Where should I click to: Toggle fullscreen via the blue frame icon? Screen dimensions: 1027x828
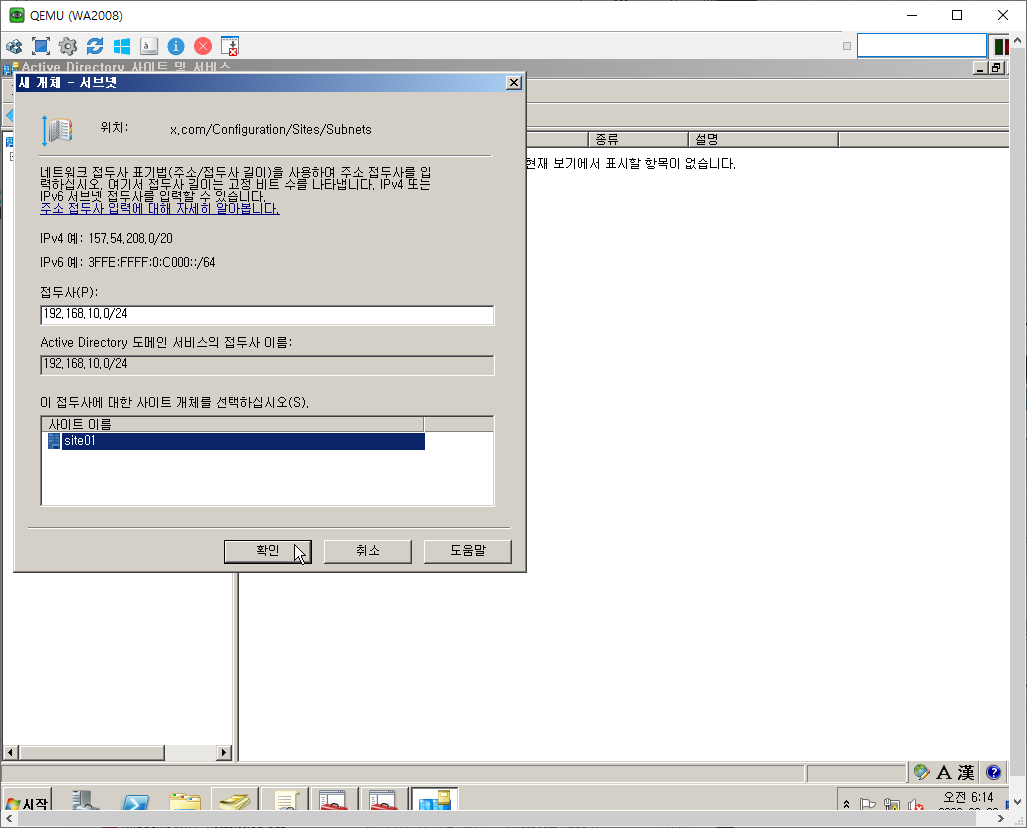(x=41, y=47)
